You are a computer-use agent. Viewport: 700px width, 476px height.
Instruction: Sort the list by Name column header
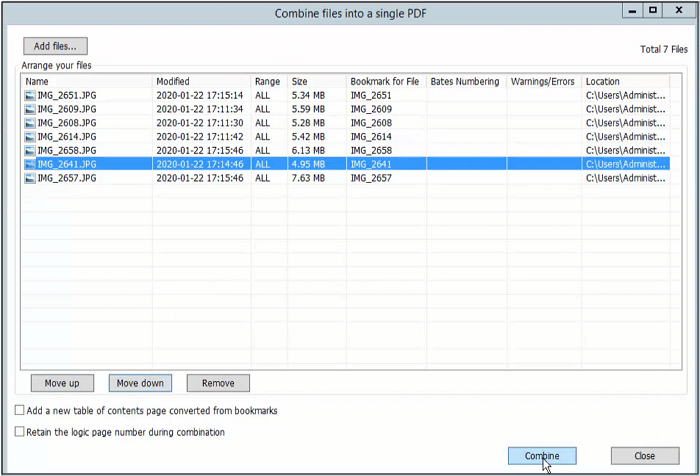[x=87, y=81]
